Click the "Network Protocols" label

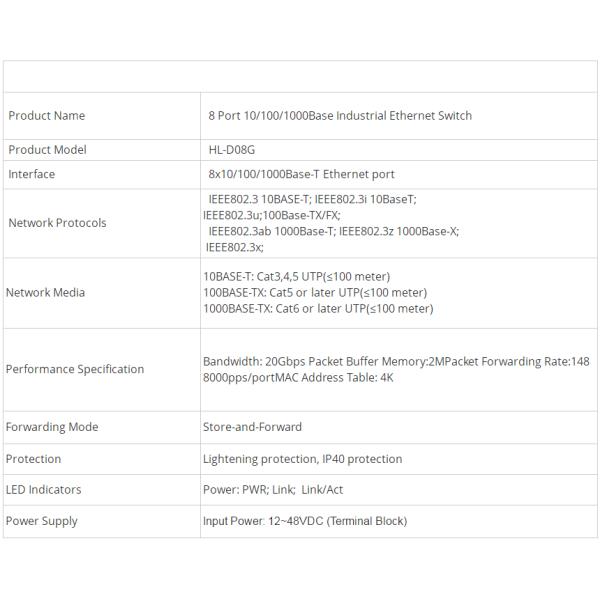[x=57, y=223]
